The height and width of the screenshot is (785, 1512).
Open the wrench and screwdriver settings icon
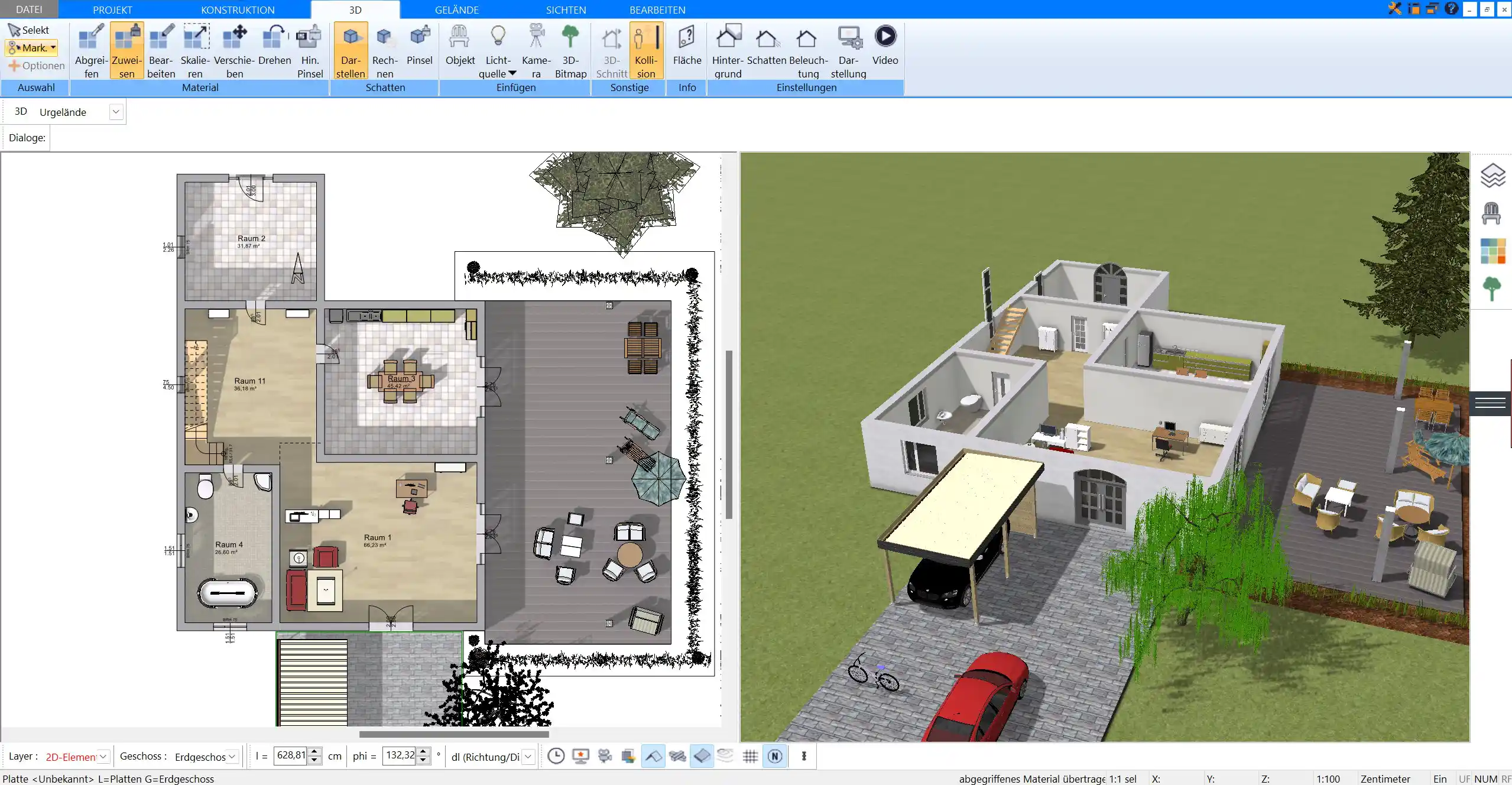click(1395, 8)
